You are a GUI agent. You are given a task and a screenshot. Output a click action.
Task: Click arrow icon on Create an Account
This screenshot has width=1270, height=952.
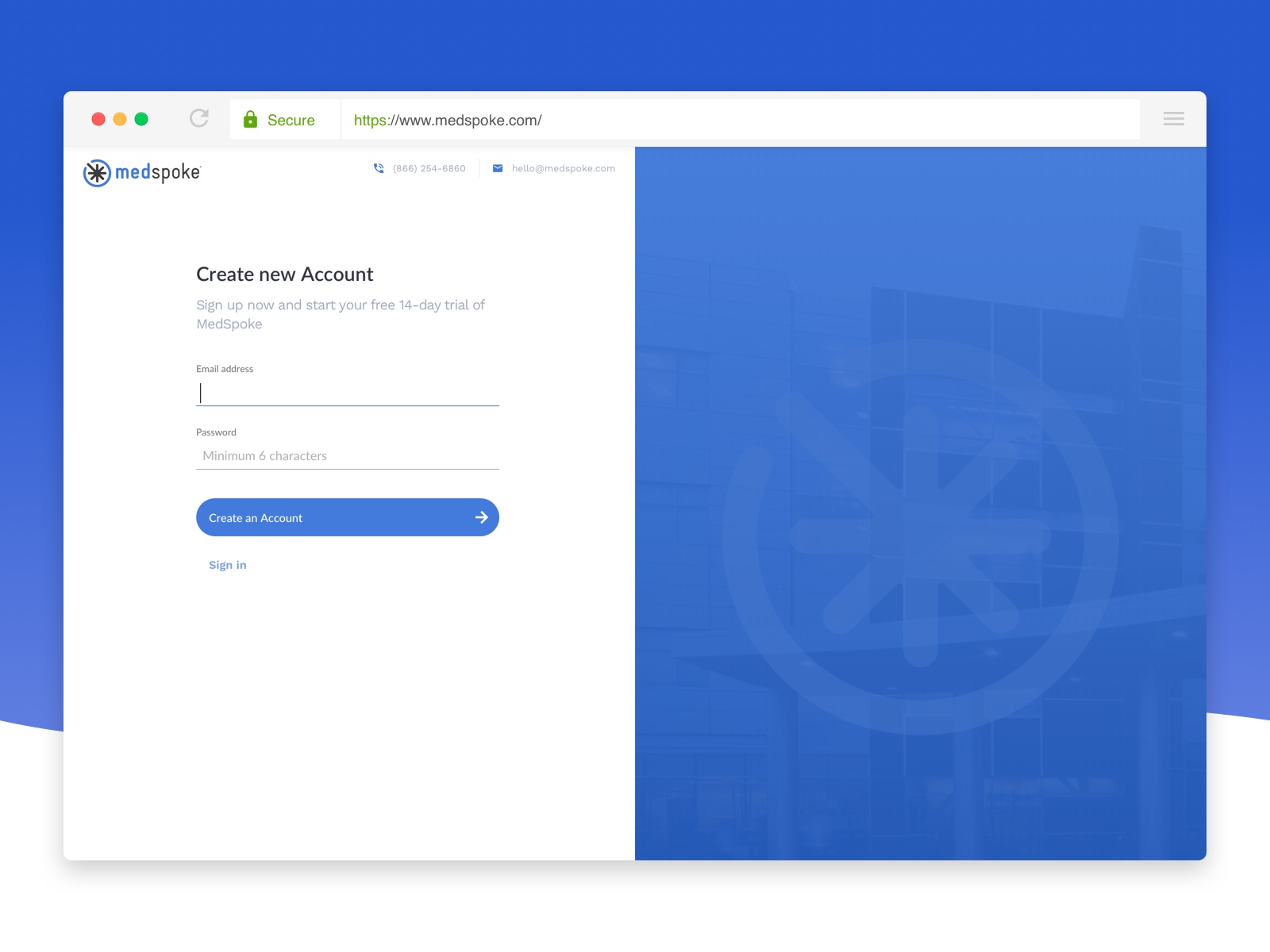[481, 517]
